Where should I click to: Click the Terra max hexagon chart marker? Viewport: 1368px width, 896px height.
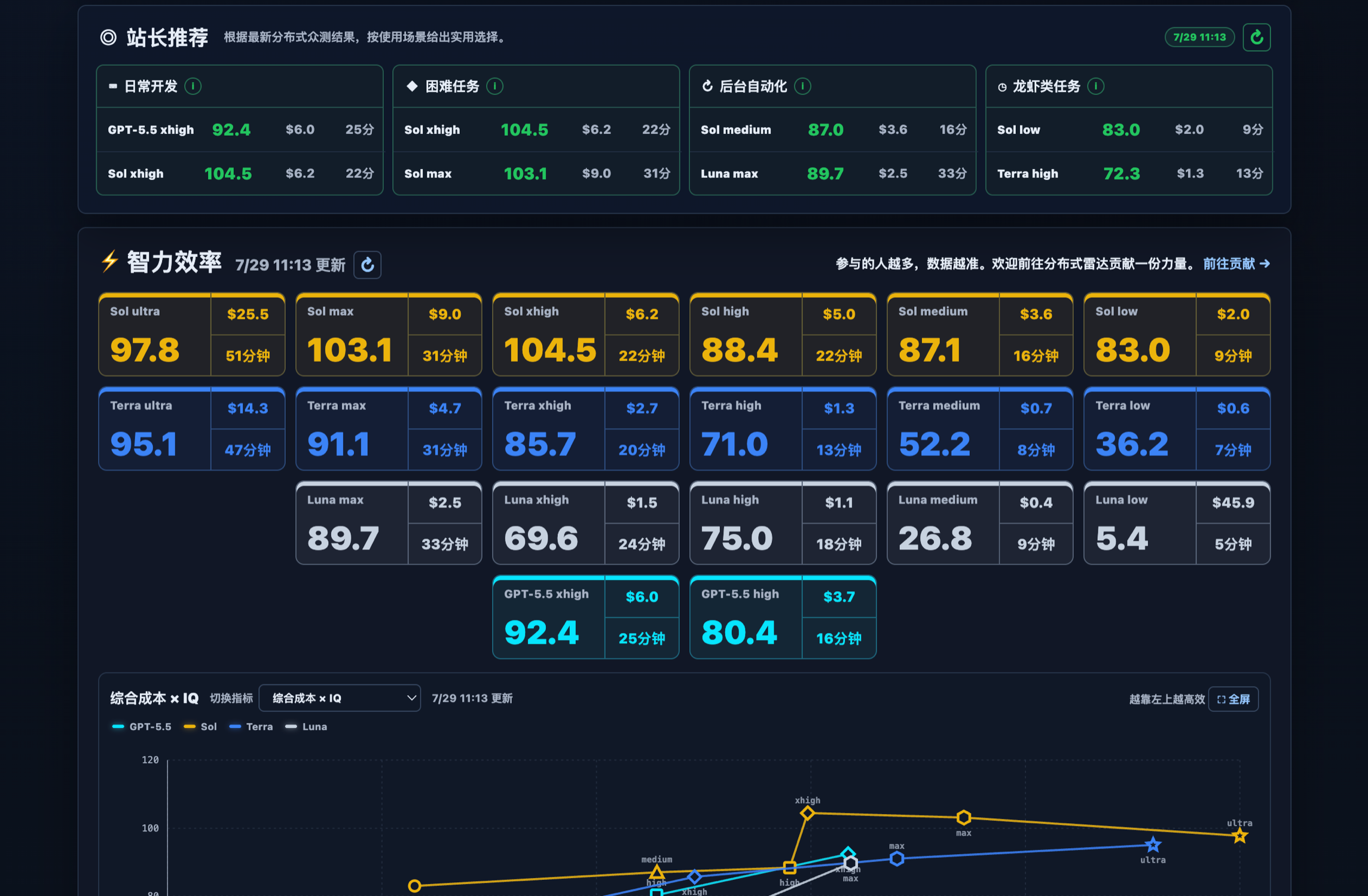point(896,859)
